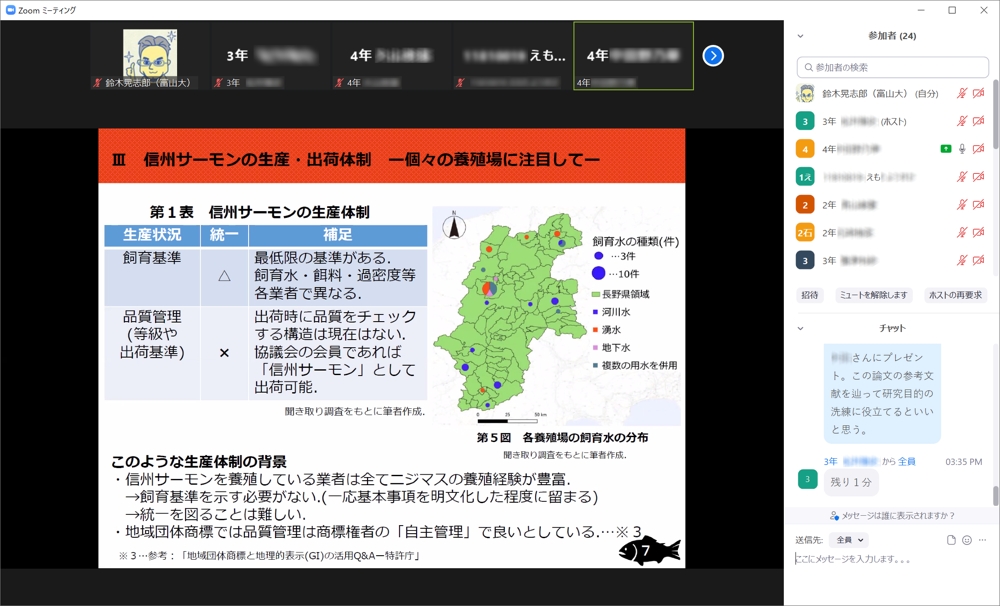Screen dimensions: 1000x606
Task: Toggle the camera-off icon on the 2石 row
Action: 978,232
